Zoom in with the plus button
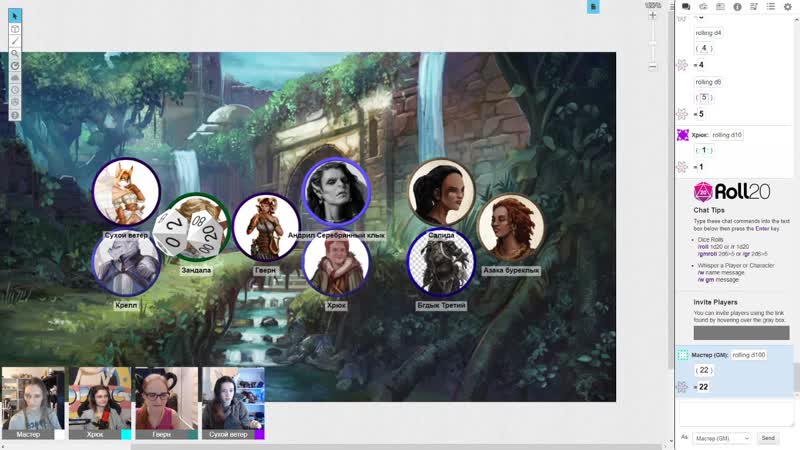The width and height of the screenshot is (800, 450). coord(653,16)
